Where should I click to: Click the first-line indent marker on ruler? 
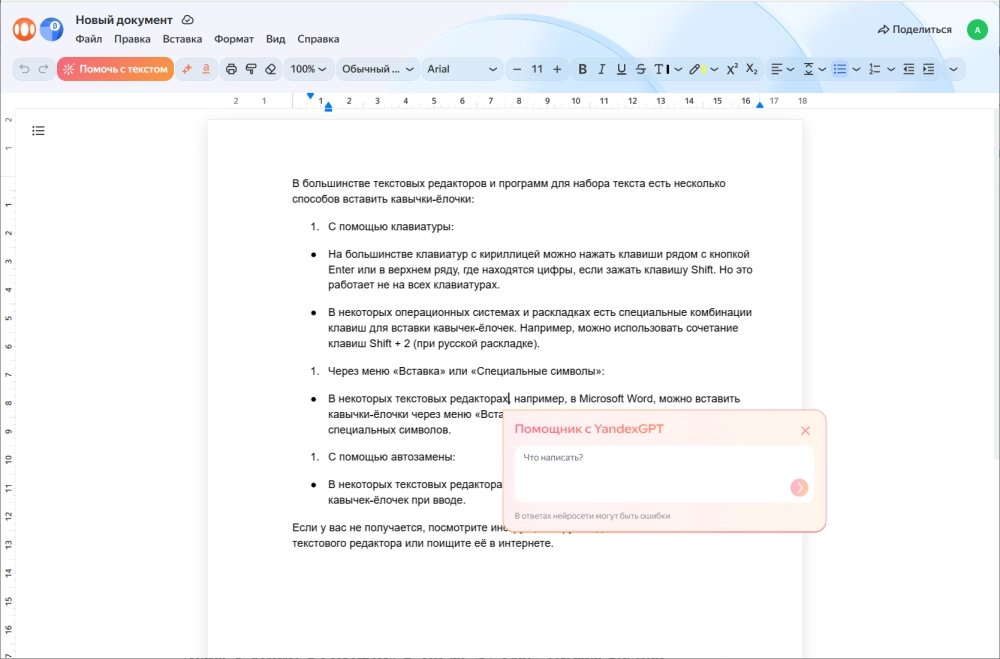310,96
